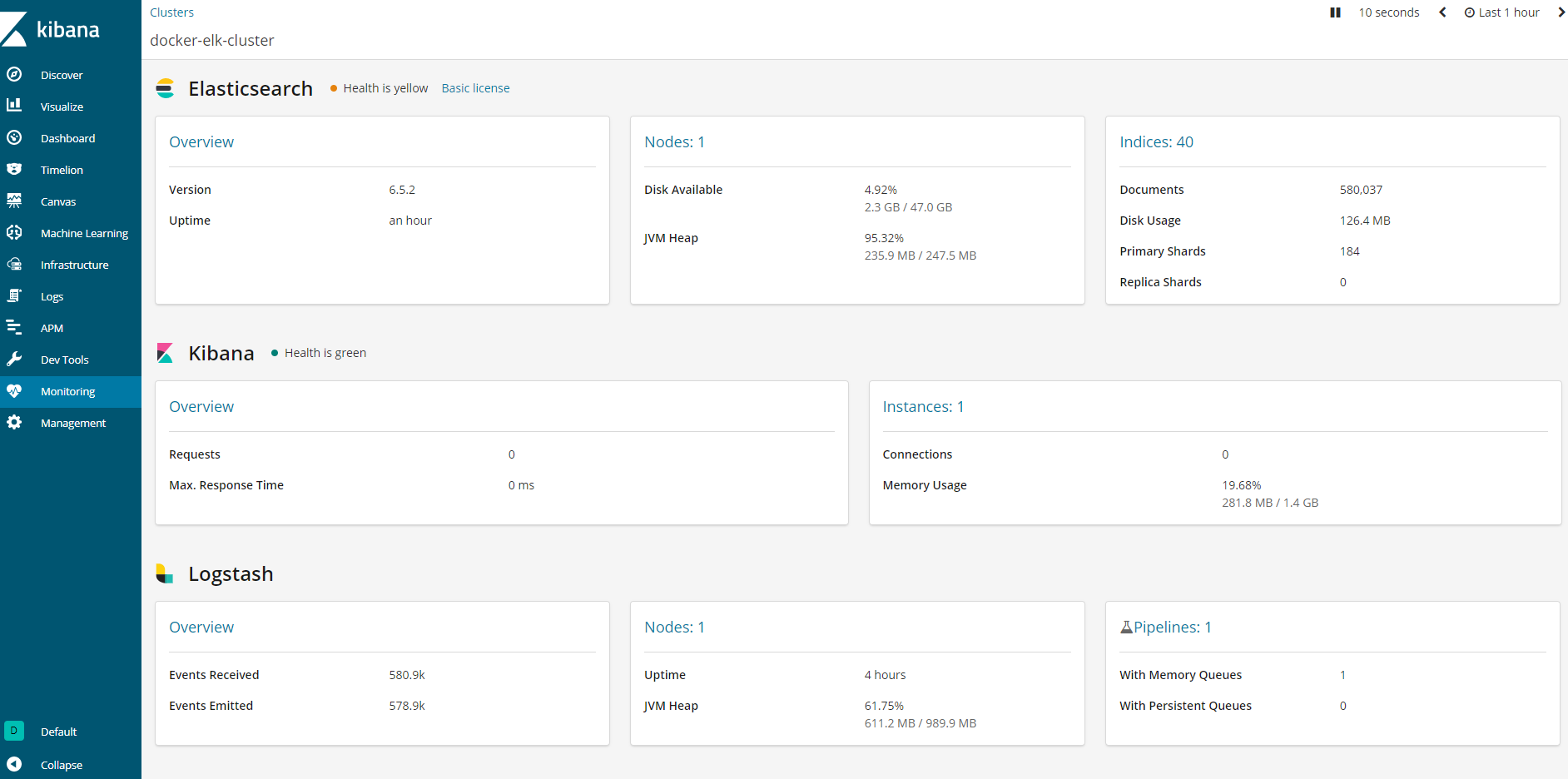
Task: Open APM icon in sidebar
Action: (x=14, y=327)
